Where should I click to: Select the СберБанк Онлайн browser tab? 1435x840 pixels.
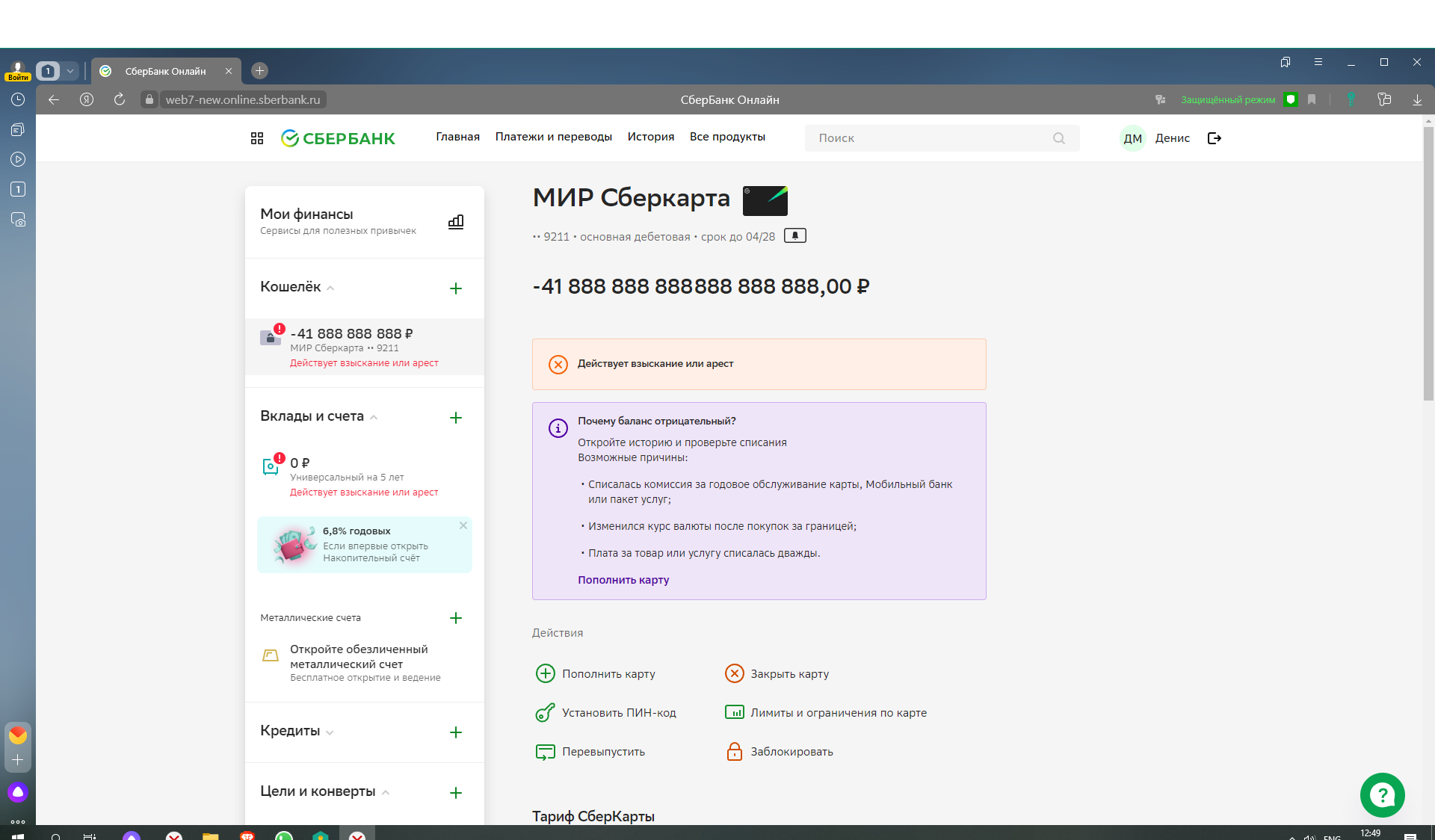pos(166,71)
